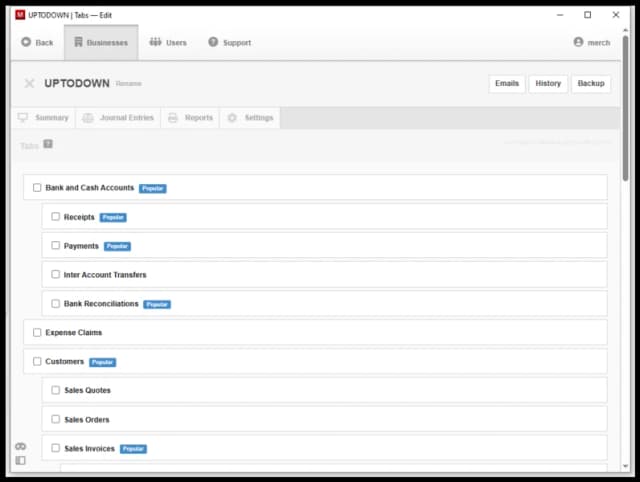
Task: Tick the Payments checkbox
Action: pos(56,245)
